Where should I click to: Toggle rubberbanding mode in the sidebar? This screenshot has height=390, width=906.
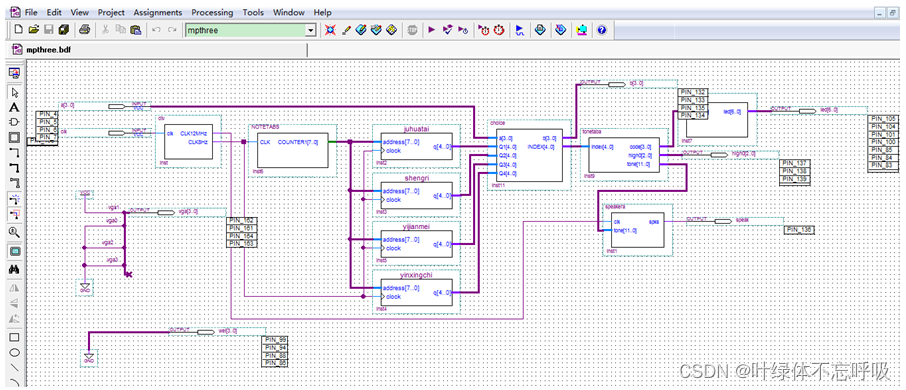15,199
